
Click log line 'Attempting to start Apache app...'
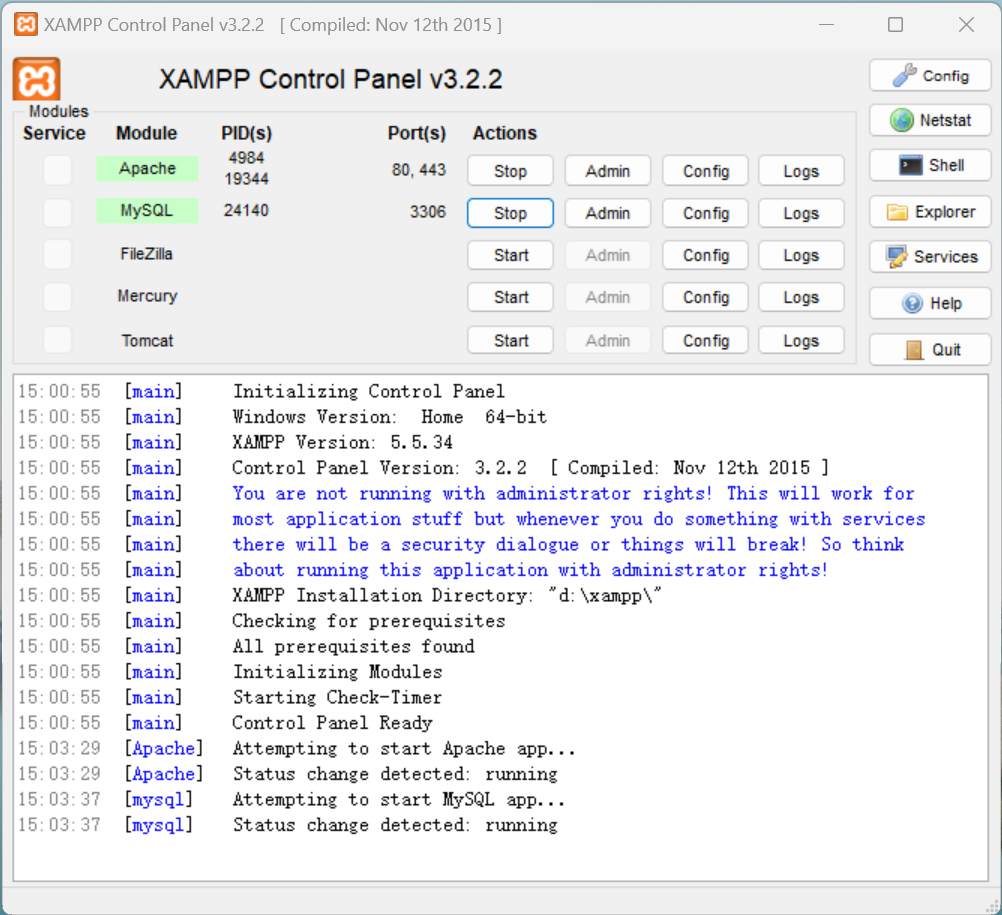(404, 748)
